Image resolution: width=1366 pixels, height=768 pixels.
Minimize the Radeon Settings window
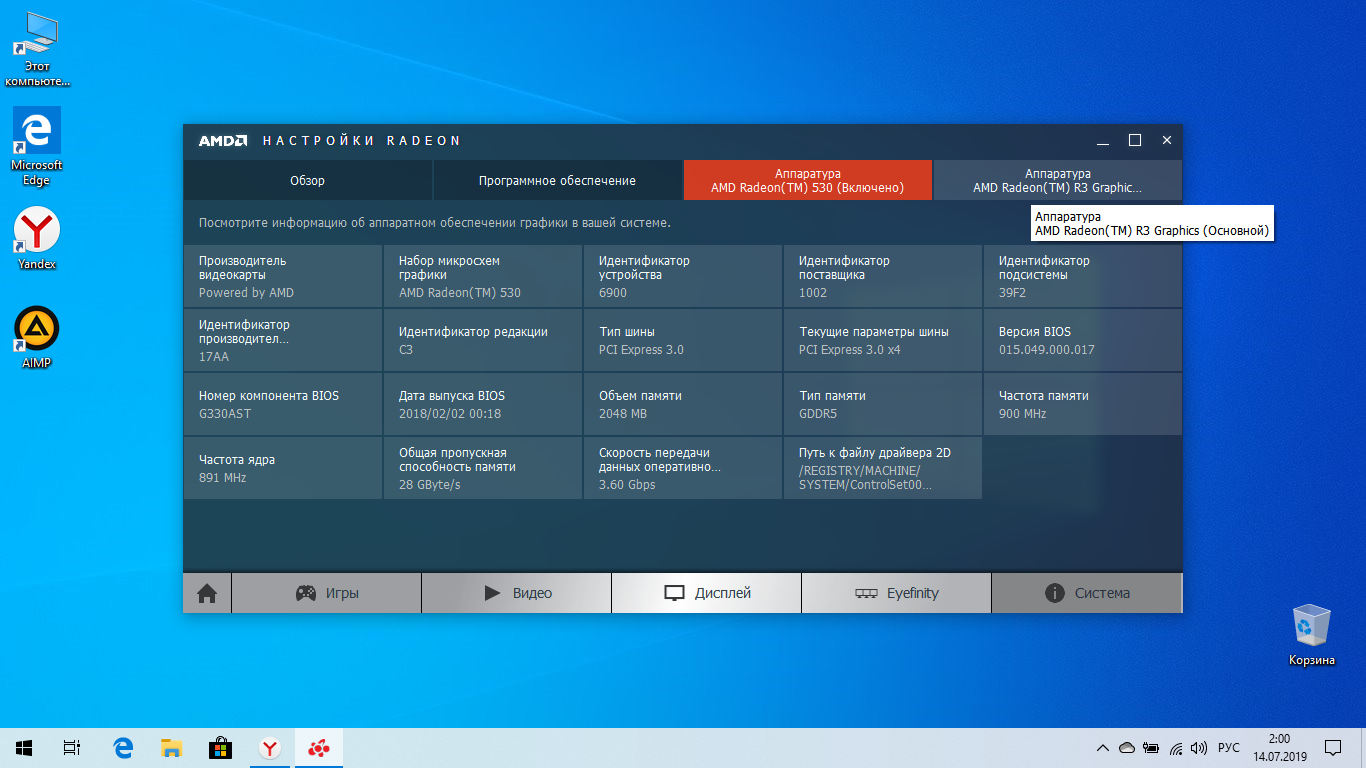click(1103, 141)
